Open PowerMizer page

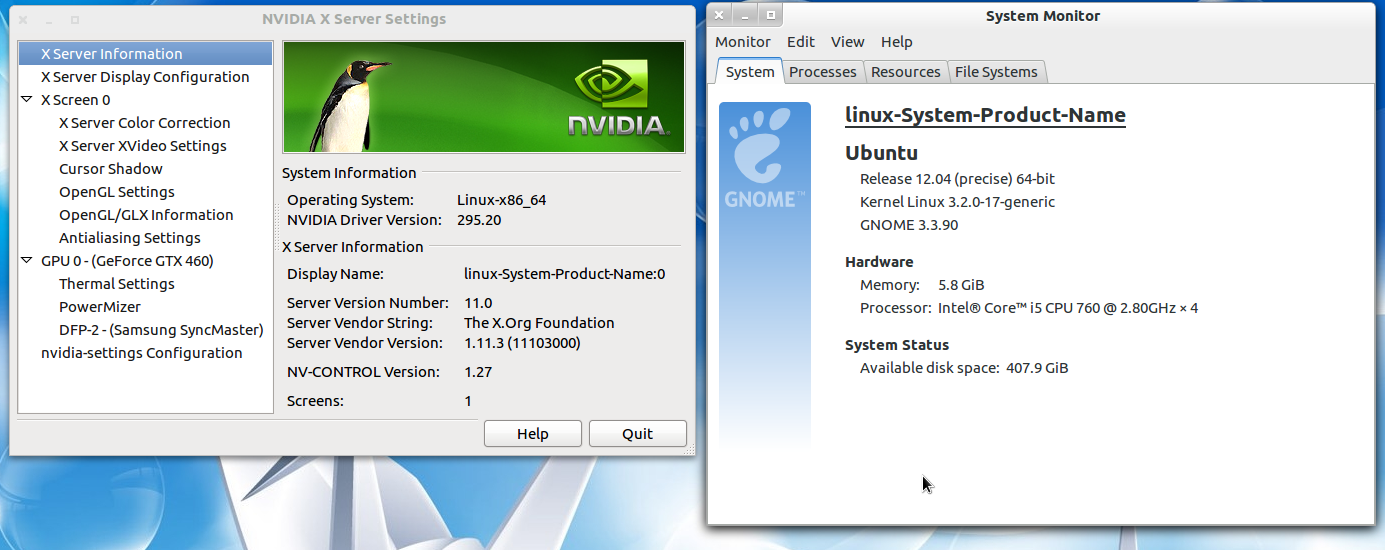100,307
